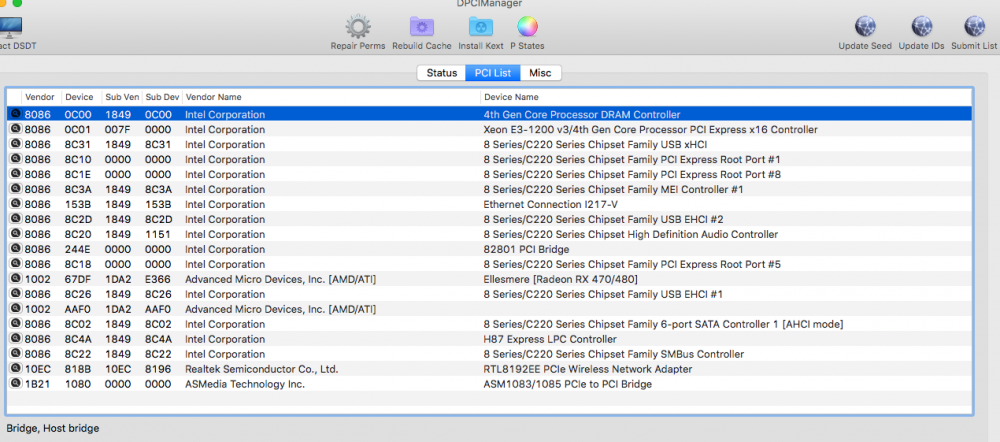
Task: Click ASMedia Technology Inc. vendor name
Action: [x=245, y=385]
